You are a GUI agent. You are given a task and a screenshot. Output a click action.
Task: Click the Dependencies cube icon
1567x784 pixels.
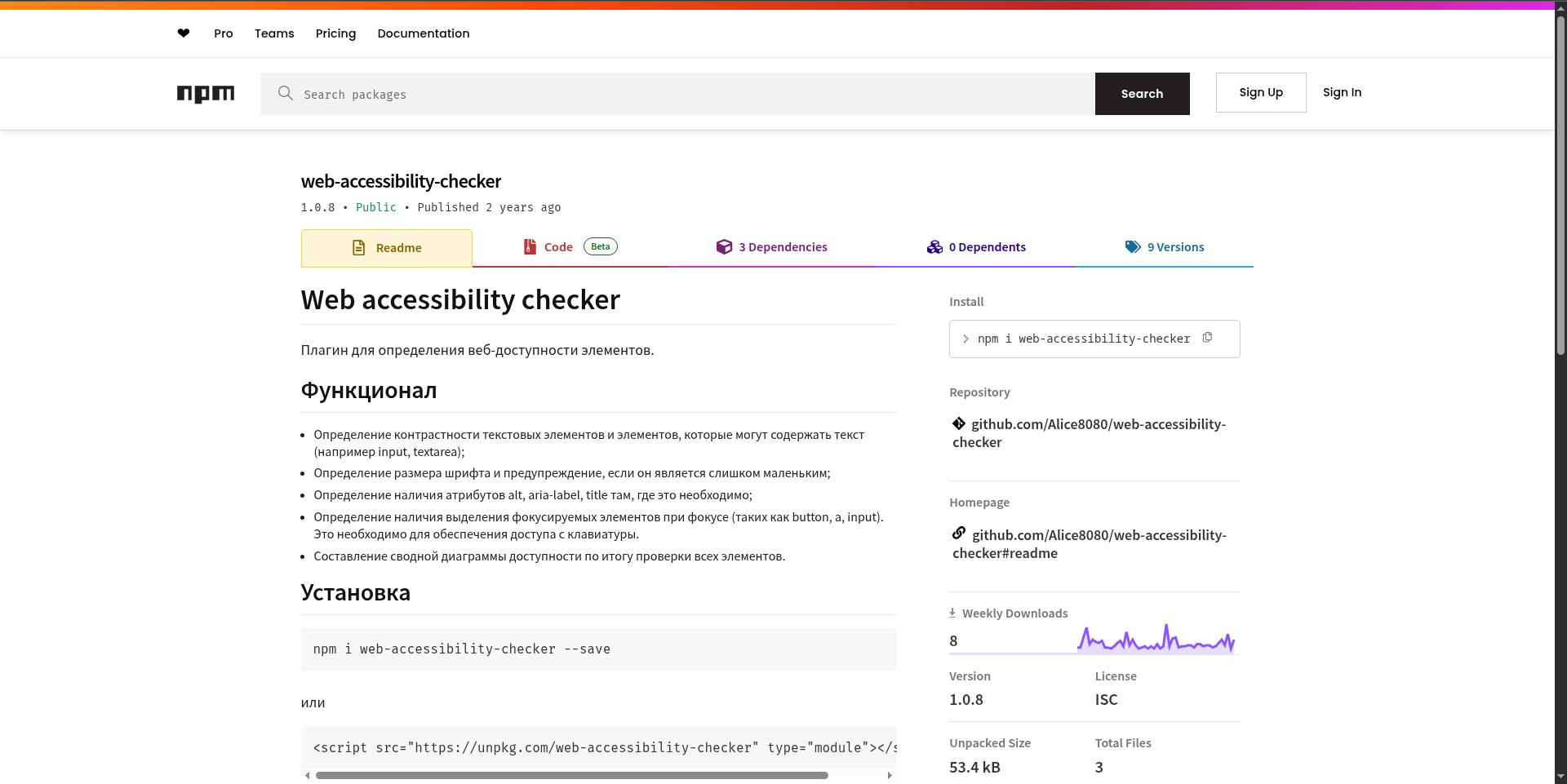point(724,247)
